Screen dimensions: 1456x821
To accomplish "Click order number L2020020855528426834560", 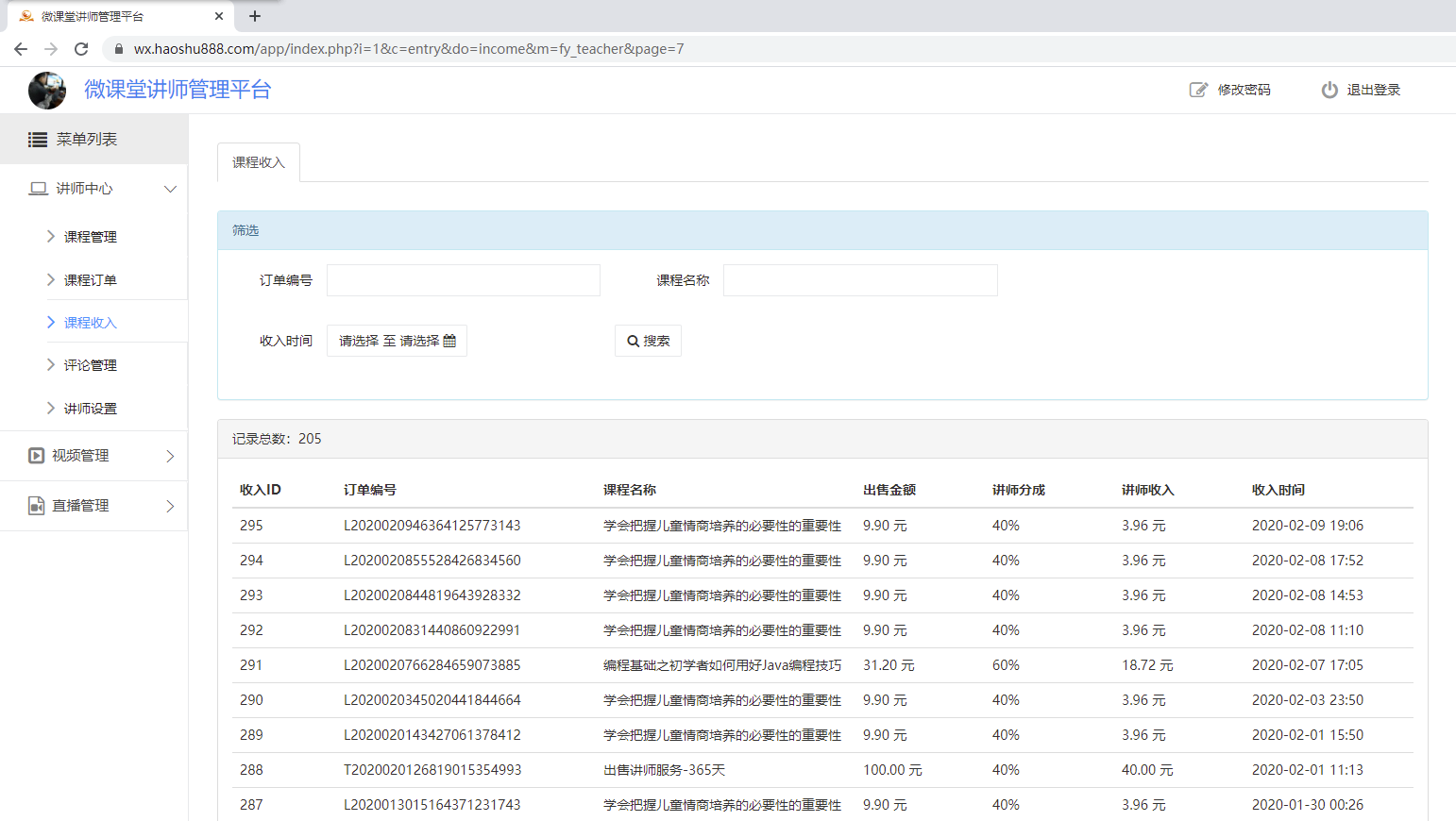I will [x=432, y=561].
